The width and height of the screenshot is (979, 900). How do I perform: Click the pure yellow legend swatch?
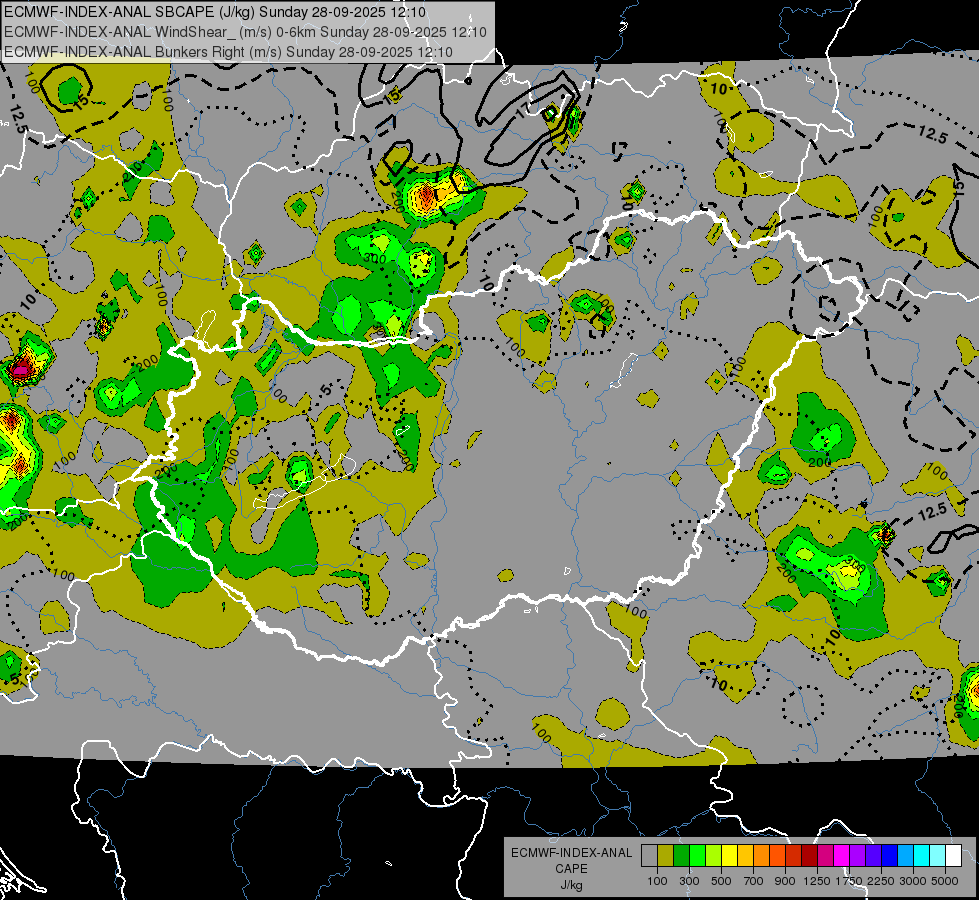(x=730, y=856)
